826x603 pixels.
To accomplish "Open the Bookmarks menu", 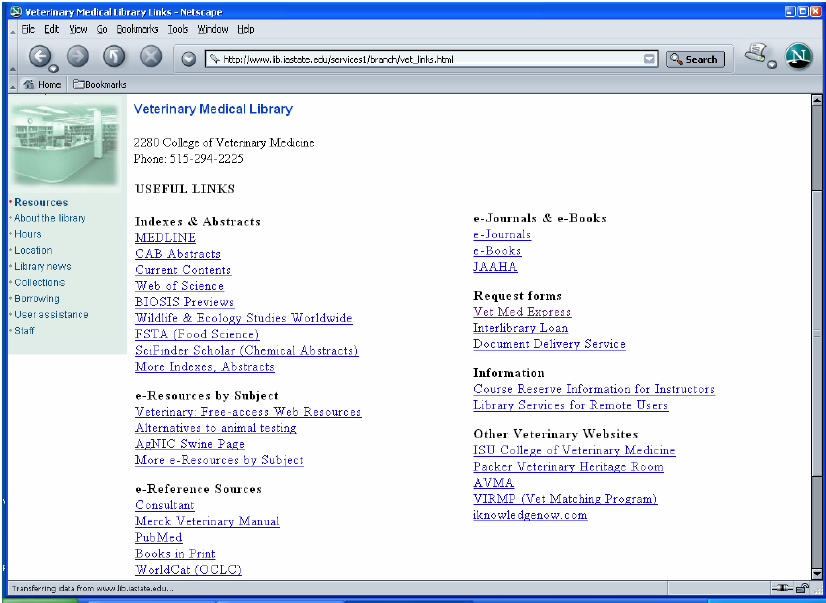I will (x=137, y=29).
